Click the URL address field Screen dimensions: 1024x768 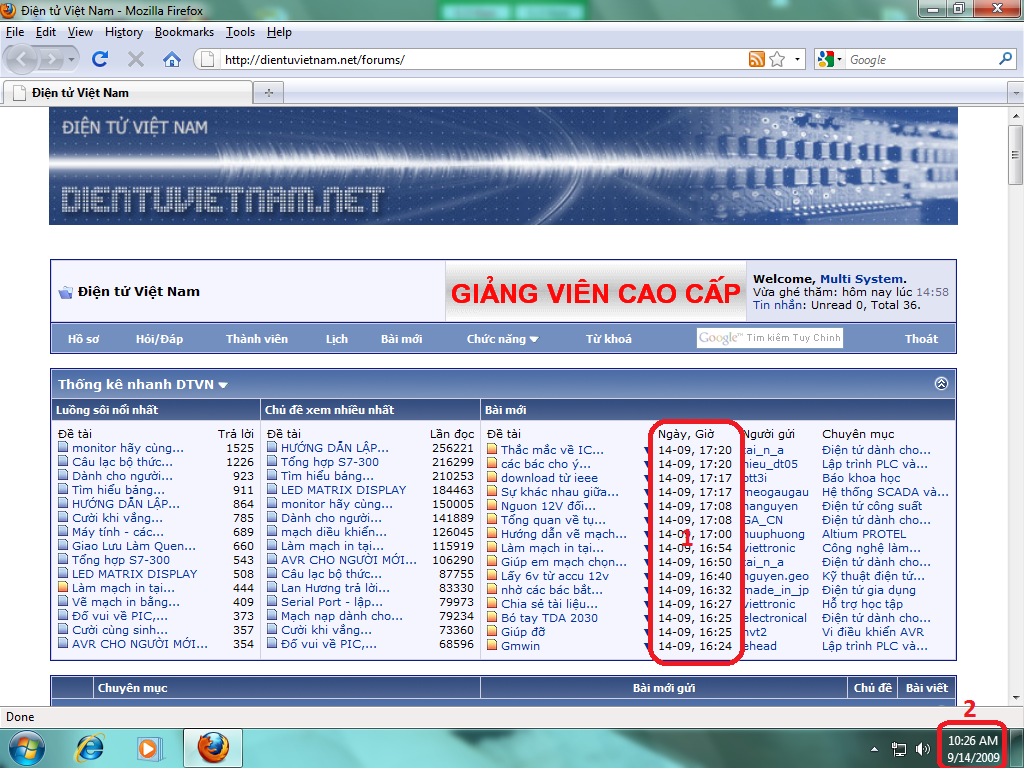tap(483, 59)
